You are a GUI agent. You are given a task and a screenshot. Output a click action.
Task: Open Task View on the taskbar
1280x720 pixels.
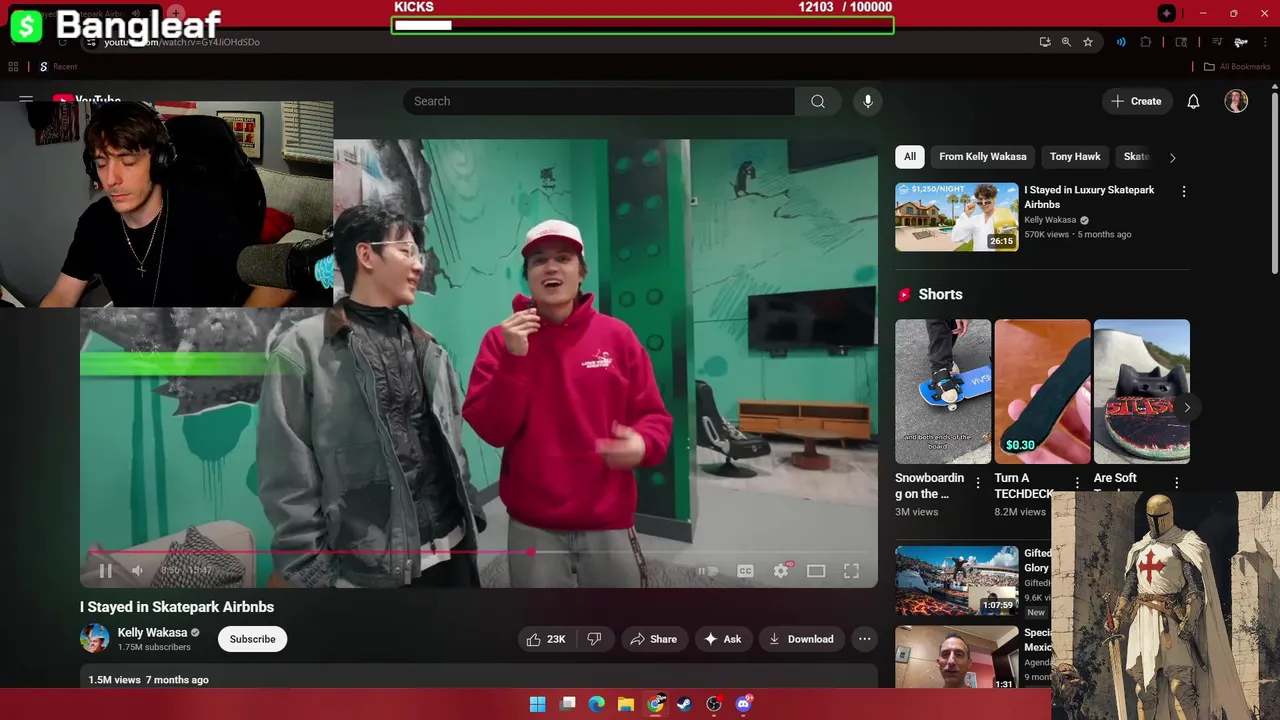pyautogui.click(x=568, y=704)
